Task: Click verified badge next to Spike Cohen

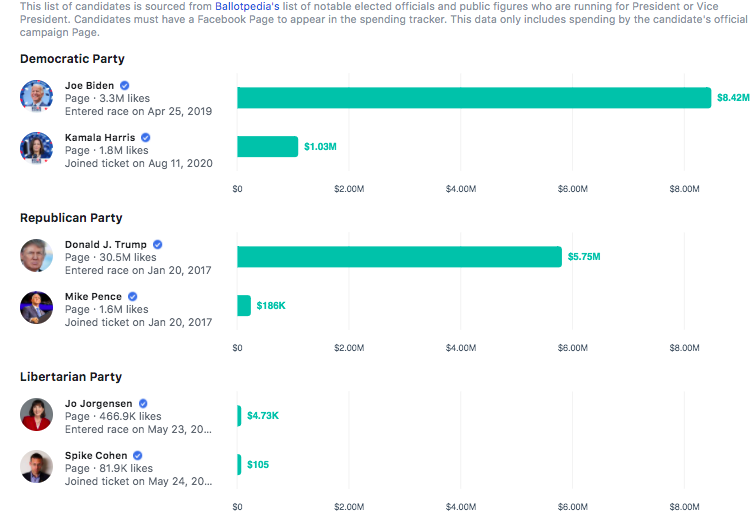Action: pos(135,456)
